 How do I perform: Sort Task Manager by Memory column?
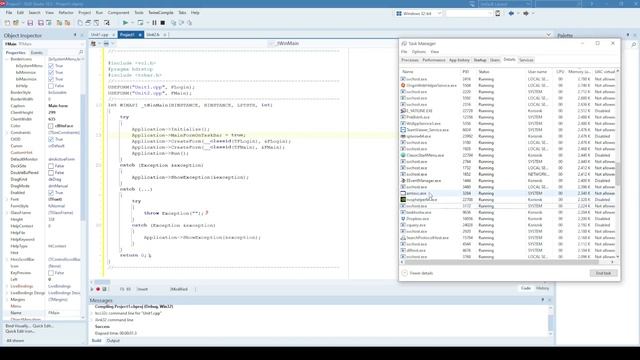coord(578,72)
